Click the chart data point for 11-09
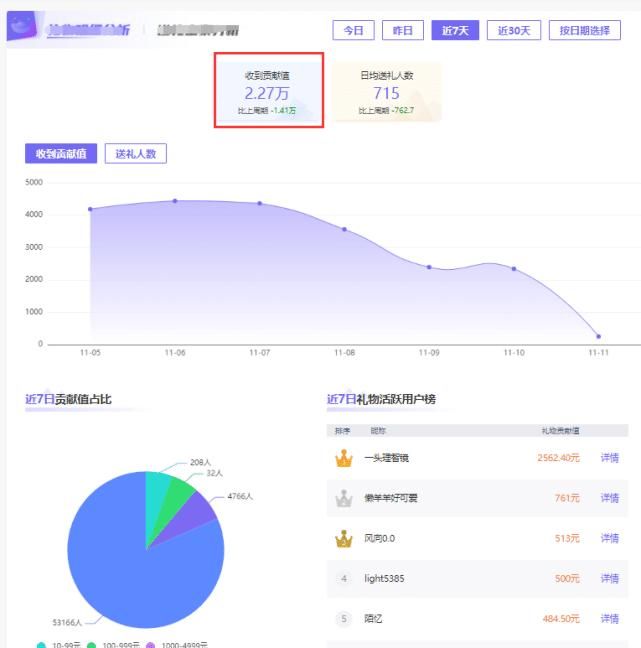 [x=429, y=267]
